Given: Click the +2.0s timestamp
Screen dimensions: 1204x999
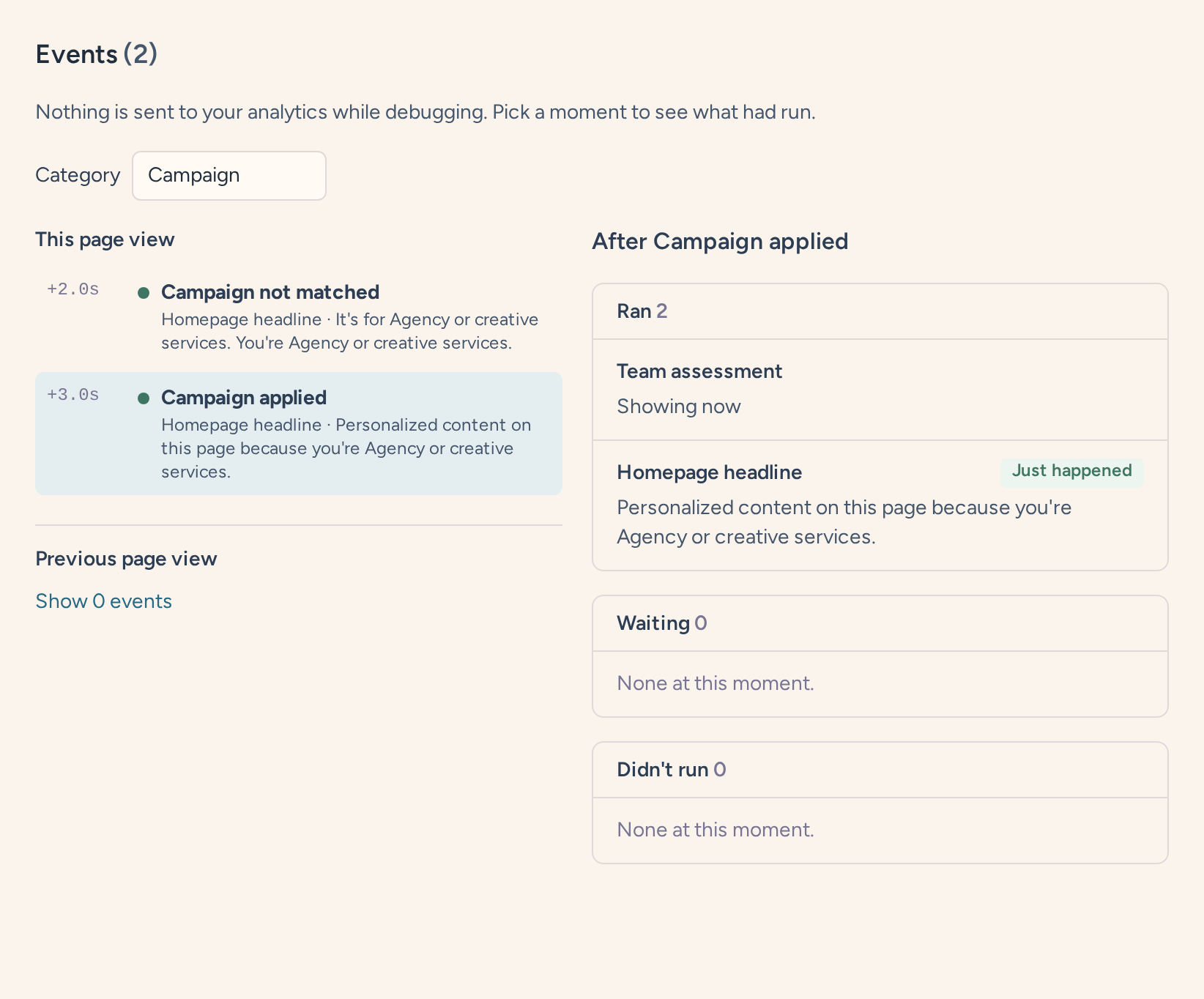Looking at the screenshot, I should click(x=73, y=289).
